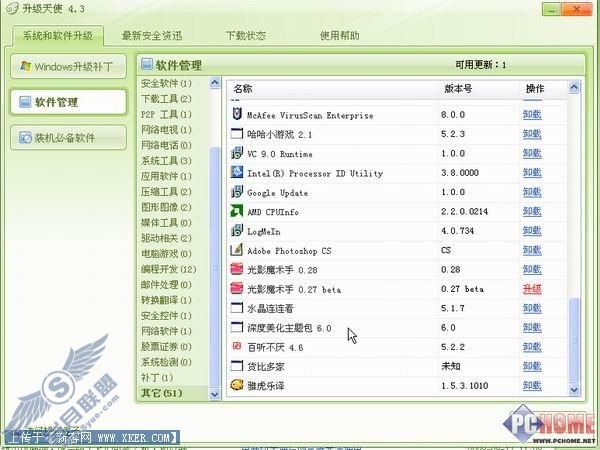Uninstall McAfee VirusScan Enterprise via 卸载 link

[x=532, y=114]
